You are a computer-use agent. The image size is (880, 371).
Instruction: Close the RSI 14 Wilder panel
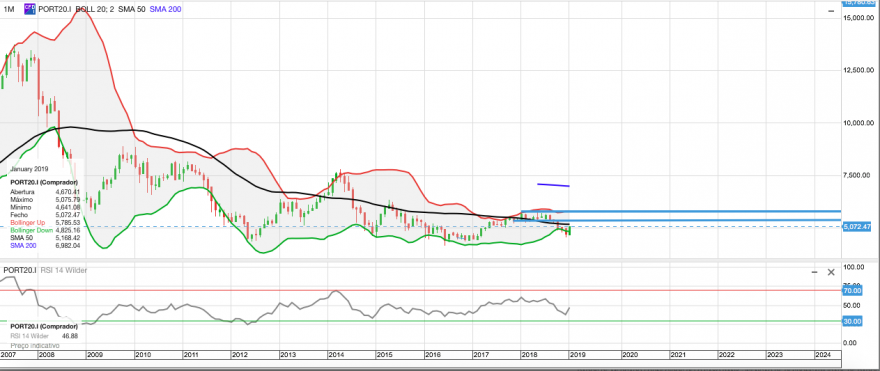tap(831, 272)
